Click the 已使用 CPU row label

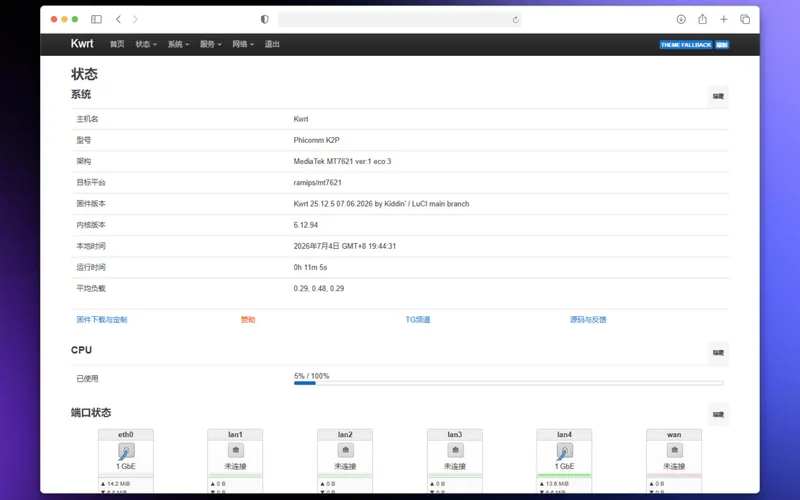click(87, 379)
